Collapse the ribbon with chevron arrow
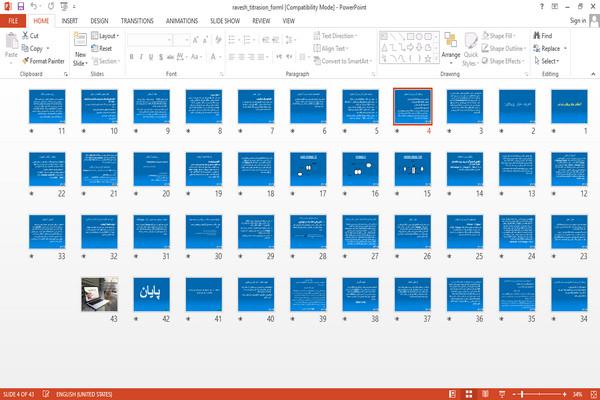Screen dimensions: 600x400 (x=593, y=74)
